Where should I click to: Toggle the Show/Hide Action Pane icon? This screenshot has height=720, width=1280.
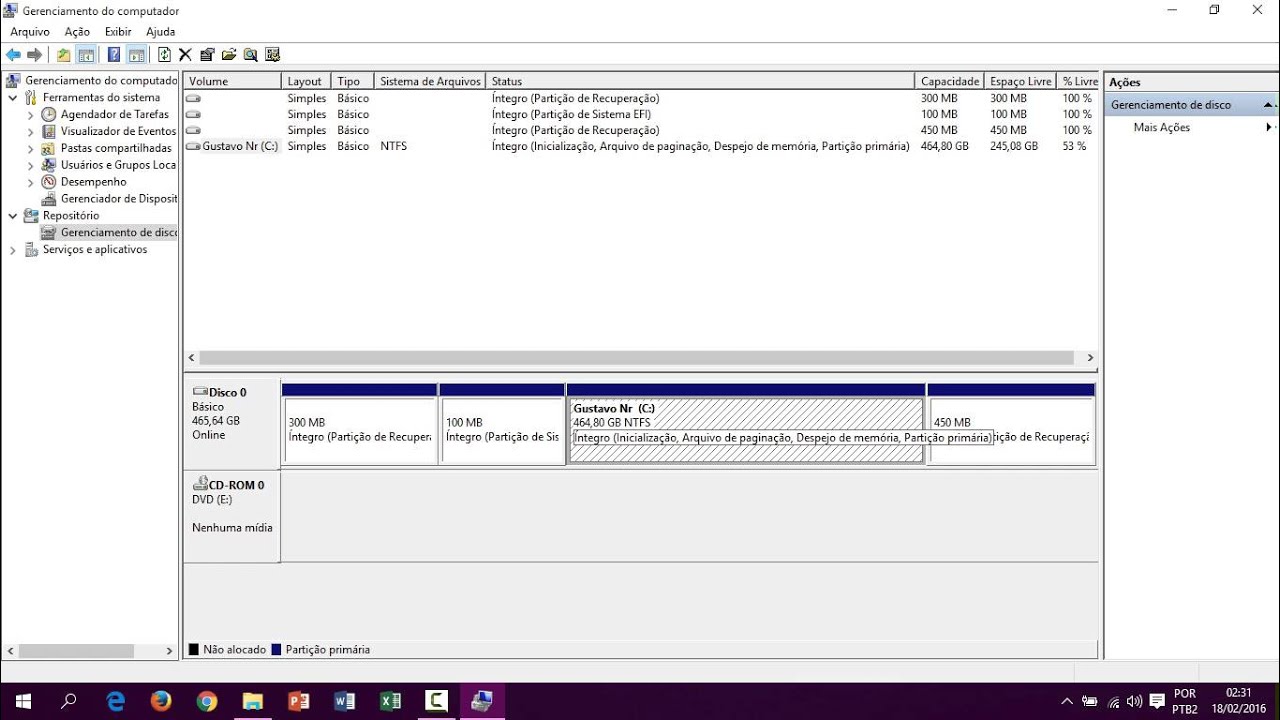137,55
